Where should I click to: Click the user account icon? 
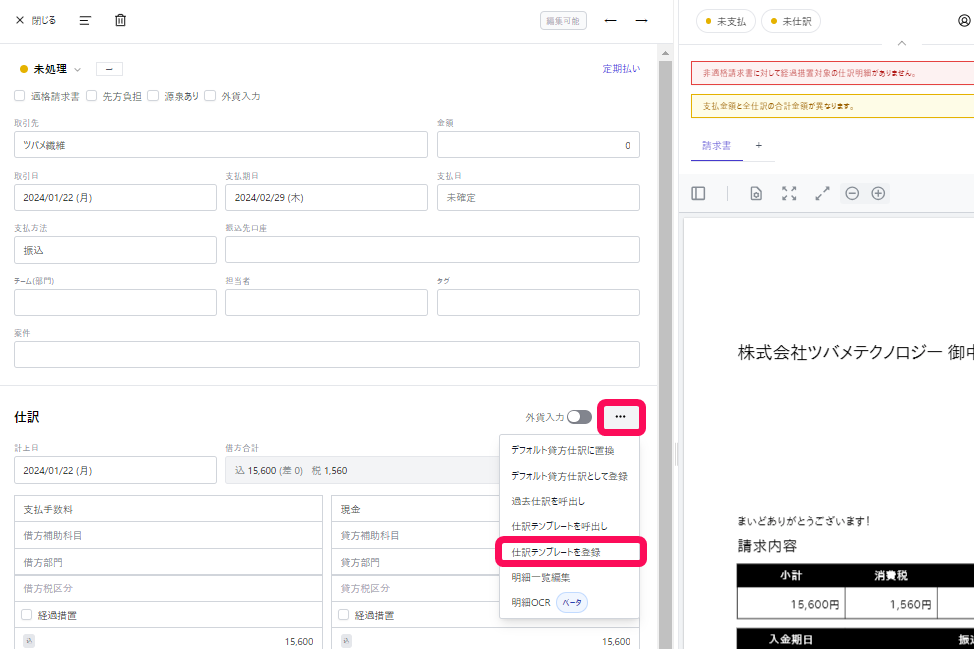pyautogui.click(x=964, y=20)
